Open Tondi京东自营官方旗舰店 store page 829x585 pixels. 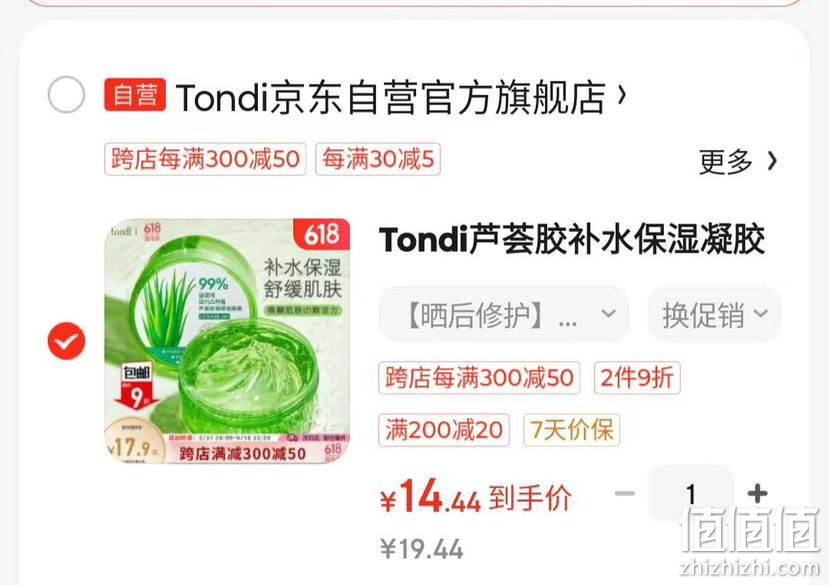(x=390, y=97)
